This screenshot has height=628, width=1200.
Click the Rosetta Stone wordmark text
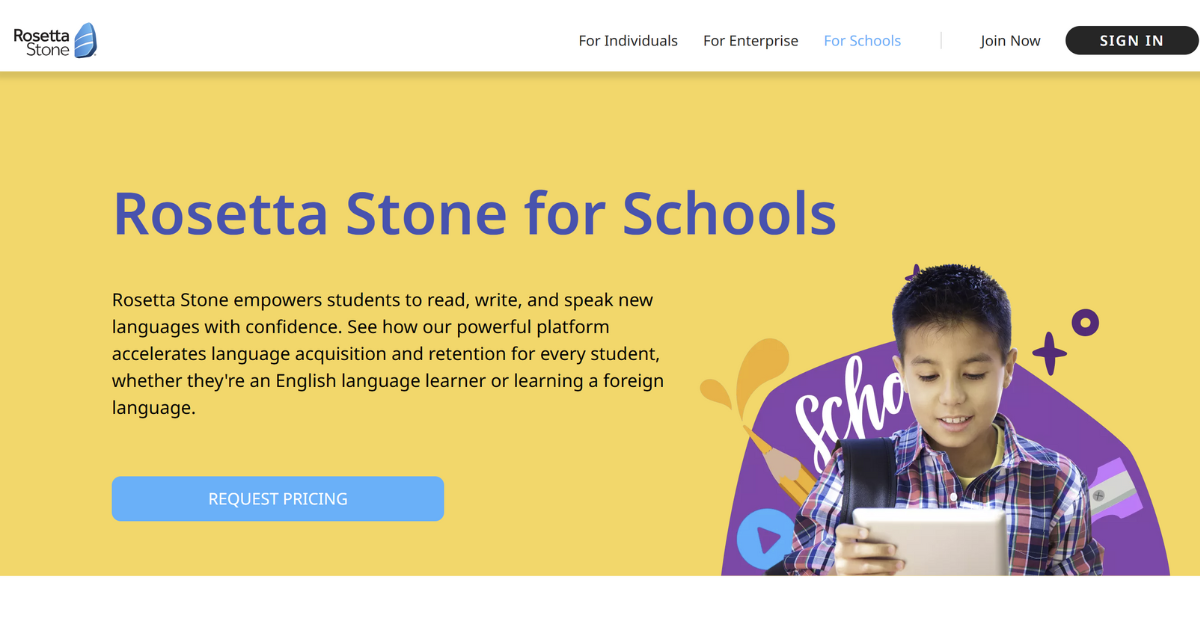40,41
